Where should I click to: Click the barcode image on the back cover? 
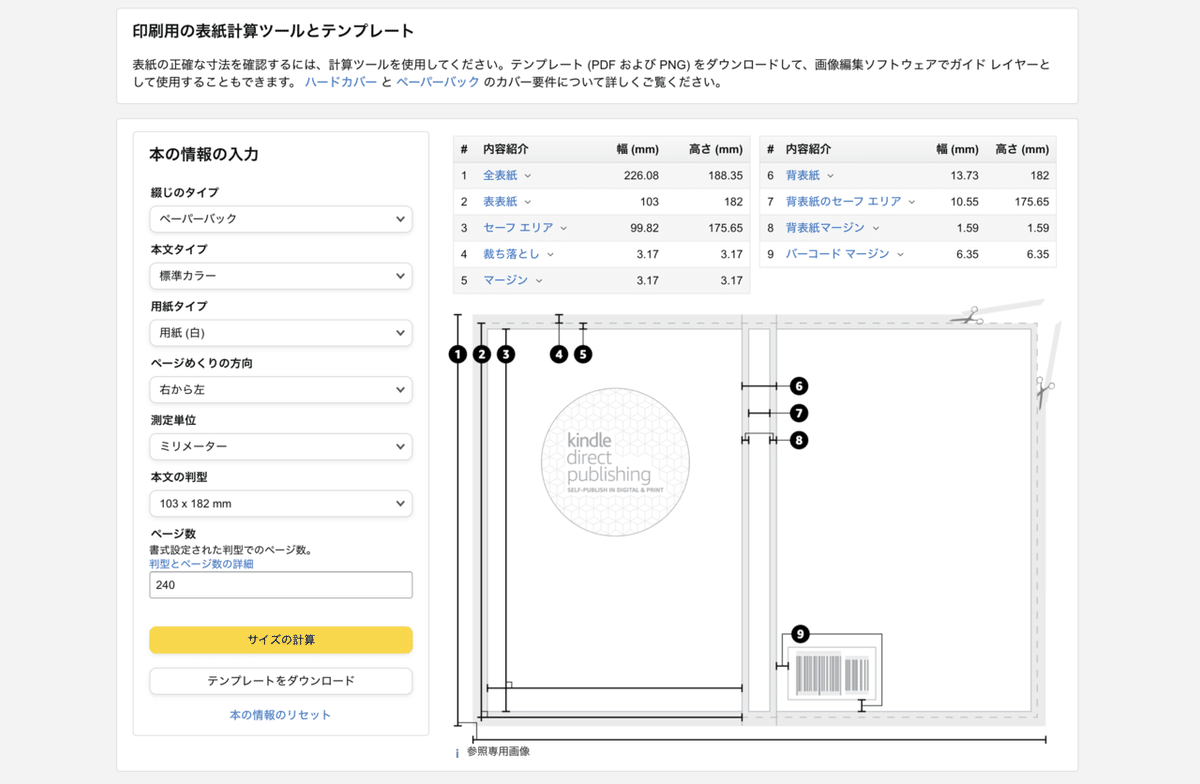[x=832, y=675]
